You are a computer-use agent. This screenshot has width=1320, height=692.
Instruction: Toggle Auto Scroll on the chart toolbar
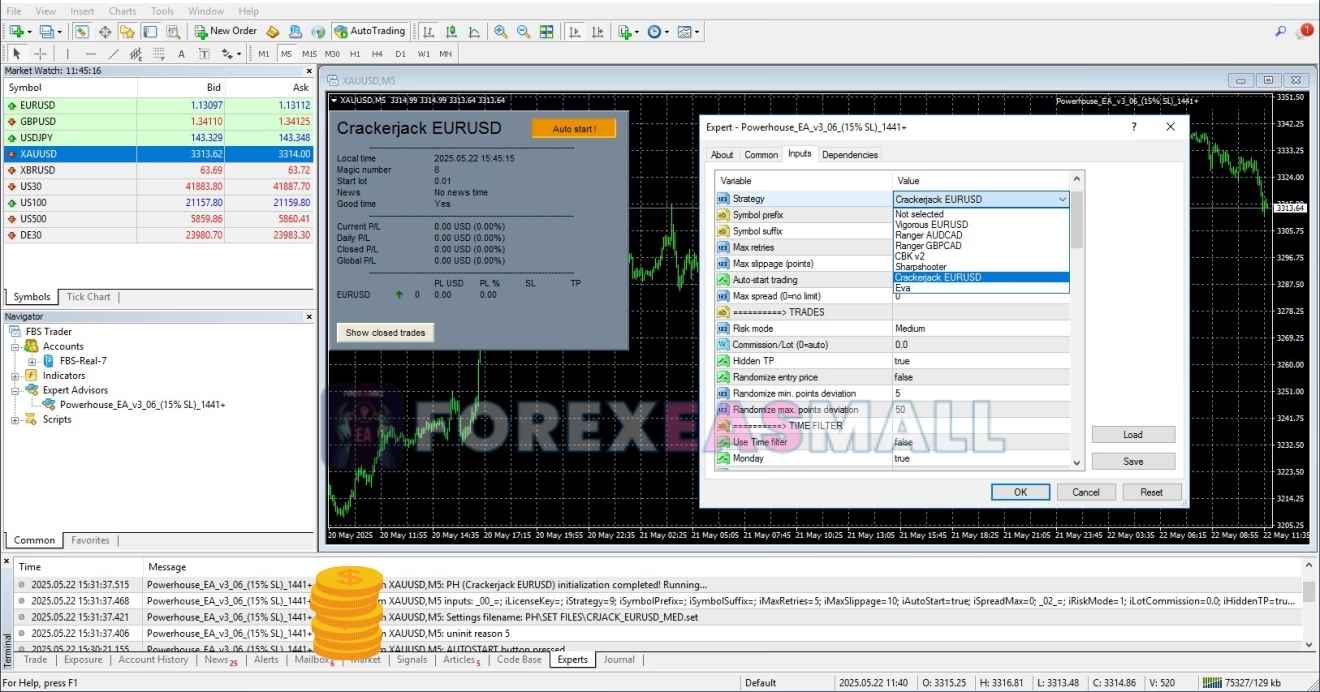coord(575,31)
